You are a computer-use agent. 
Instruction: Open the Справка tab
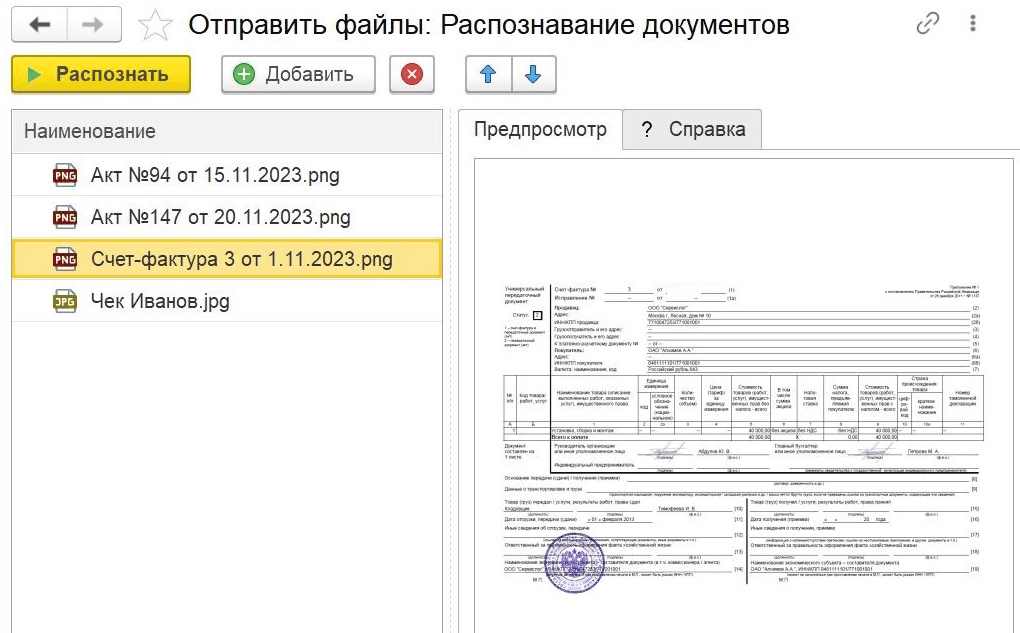(x=692, y=129)
